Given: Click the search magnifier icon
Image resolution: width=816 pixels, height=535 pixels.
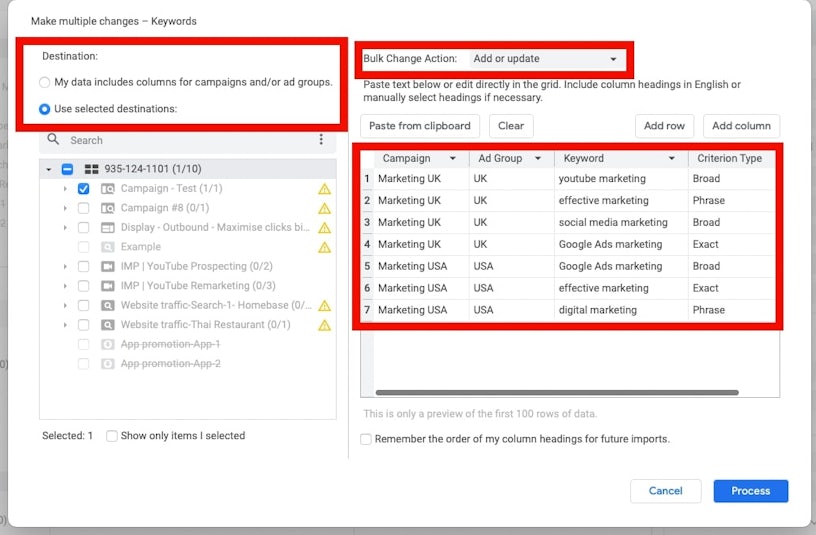Looking at the screenshot, I should coord(54,140).
